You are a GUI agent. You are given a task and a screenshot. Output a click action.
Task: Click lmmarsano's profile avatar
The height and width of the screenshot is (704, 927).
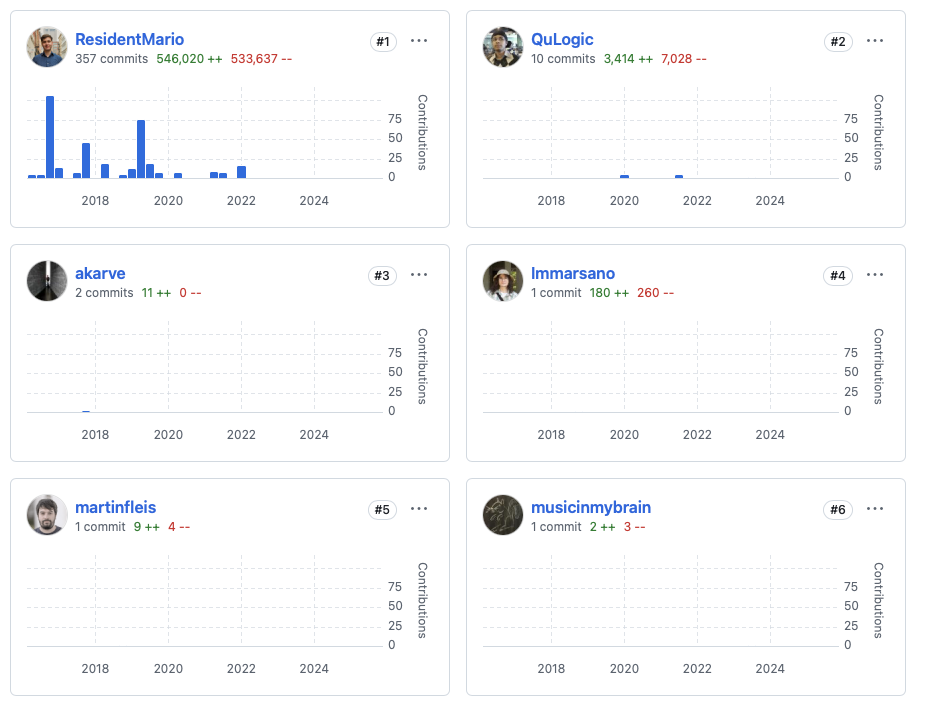click(x=503, y=281)
